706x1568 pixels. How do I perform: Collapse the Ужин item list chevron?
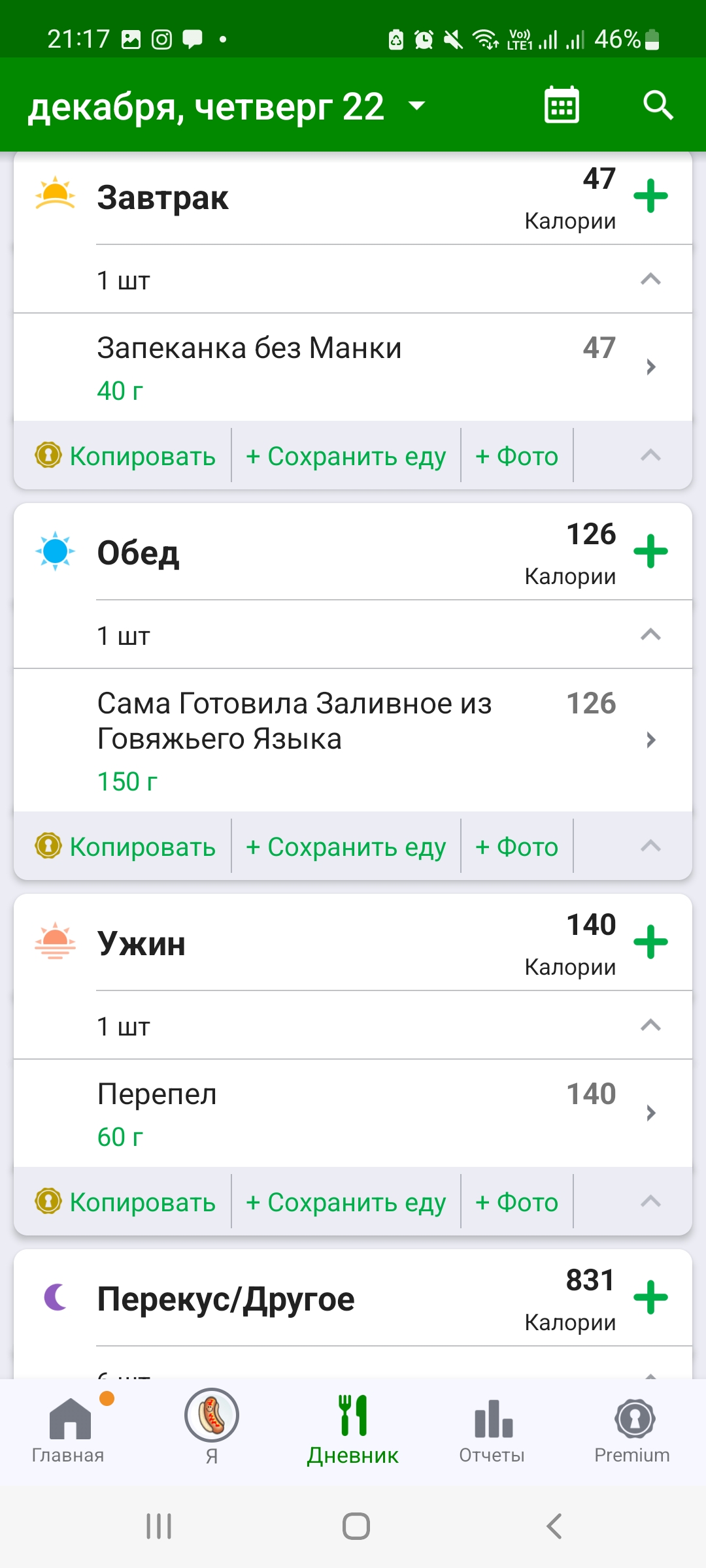coord(650,1025)
